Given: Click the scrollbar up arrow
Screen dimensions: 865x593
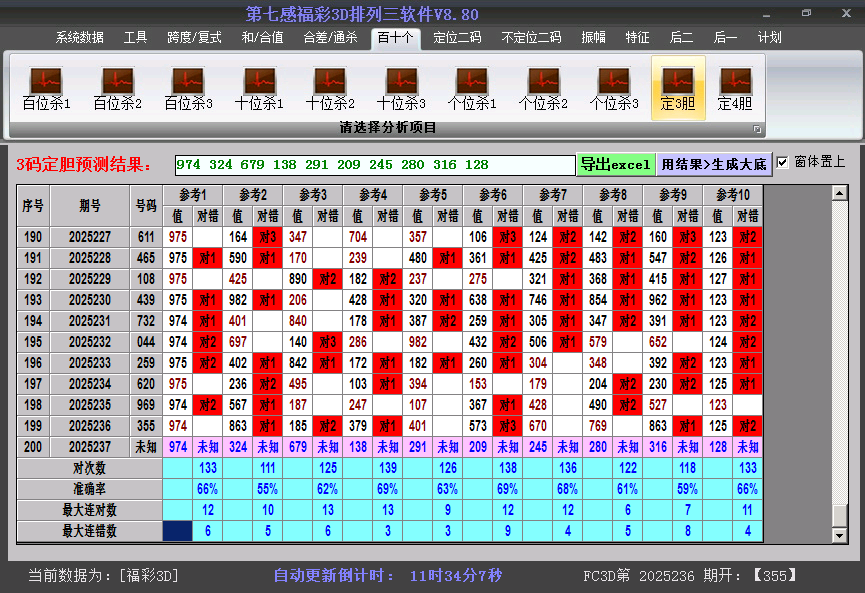Looking at the screenshot, I should tap(840, 193).
